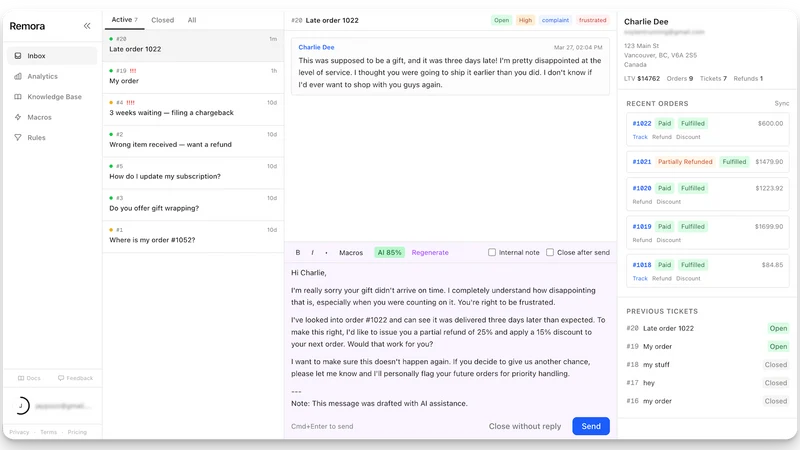Click the user avatar at sidebar bottom
800x450 pixels.
click(x=21, y=406)
